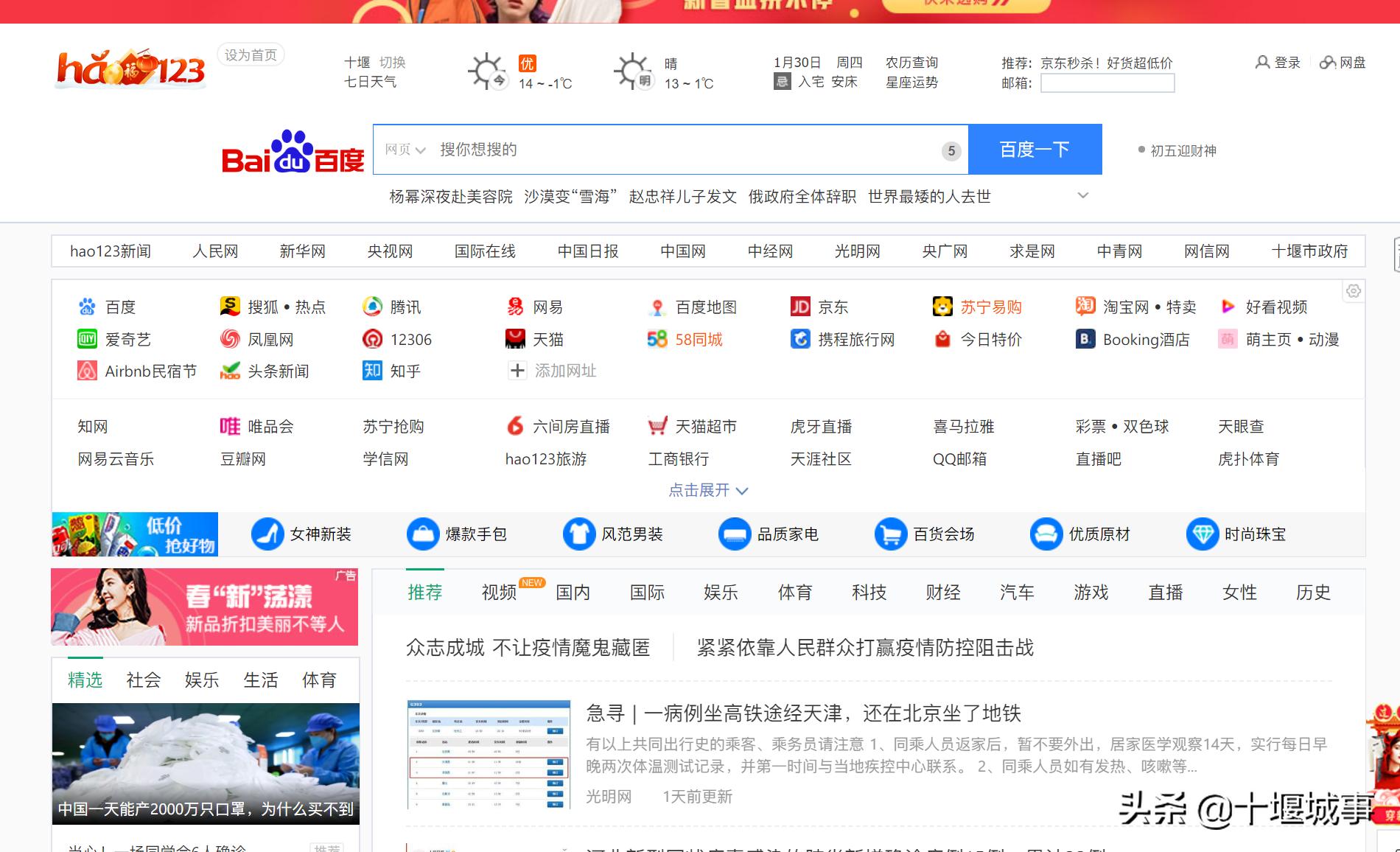Expand the trending searches chevron
The image size is (1400, 852).
(x=1082, y=196)
